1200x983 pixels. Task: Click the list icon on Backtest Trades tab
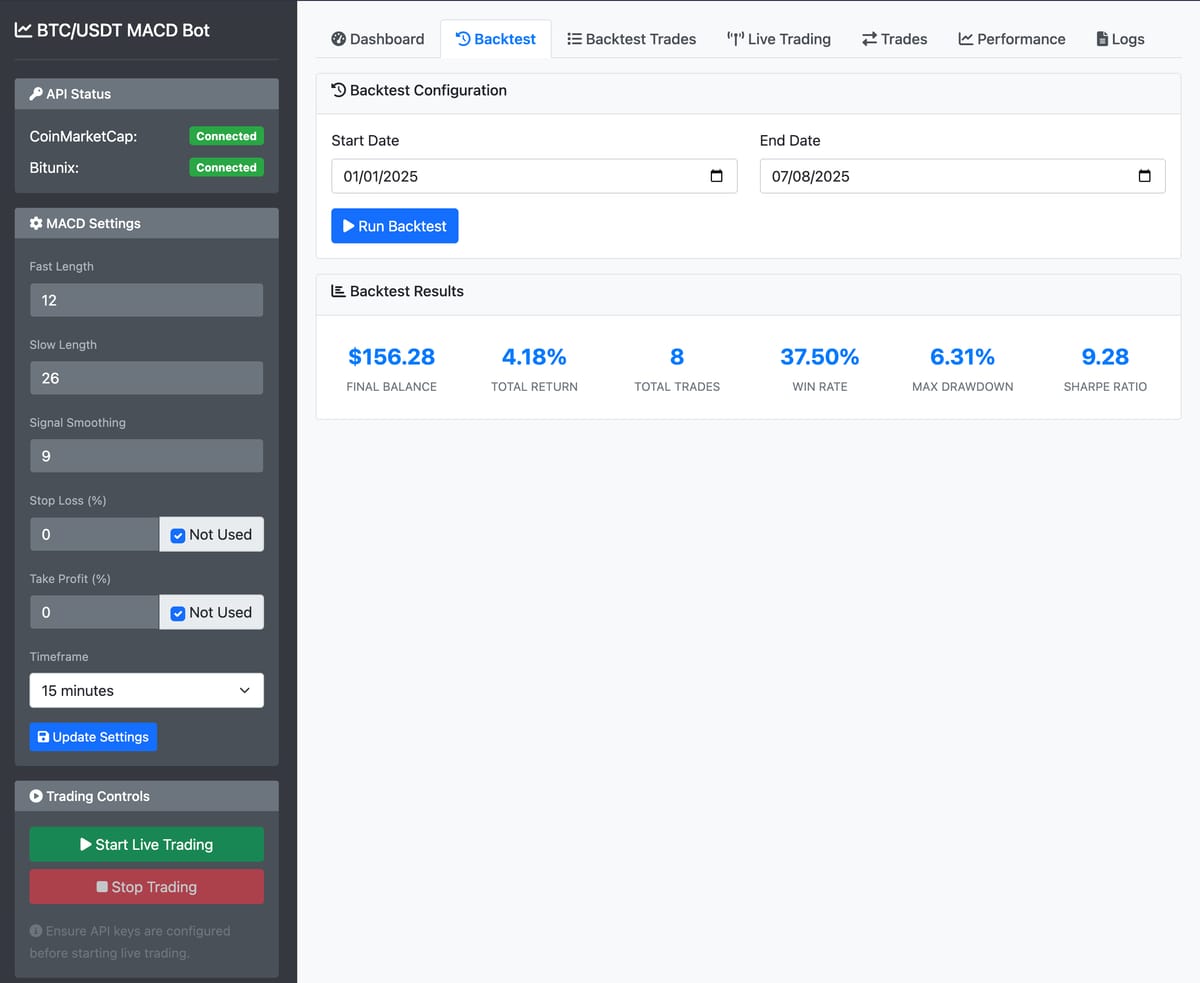[574, 39]
